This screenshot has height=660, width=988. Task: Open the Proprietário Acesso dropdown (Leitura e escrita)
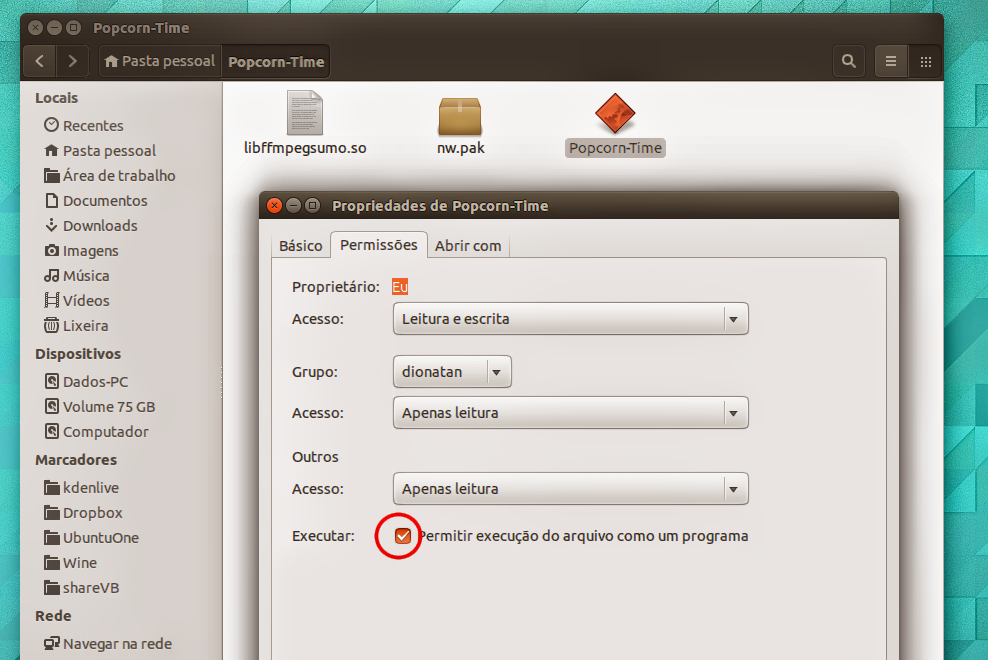click(x=571, y=318)
